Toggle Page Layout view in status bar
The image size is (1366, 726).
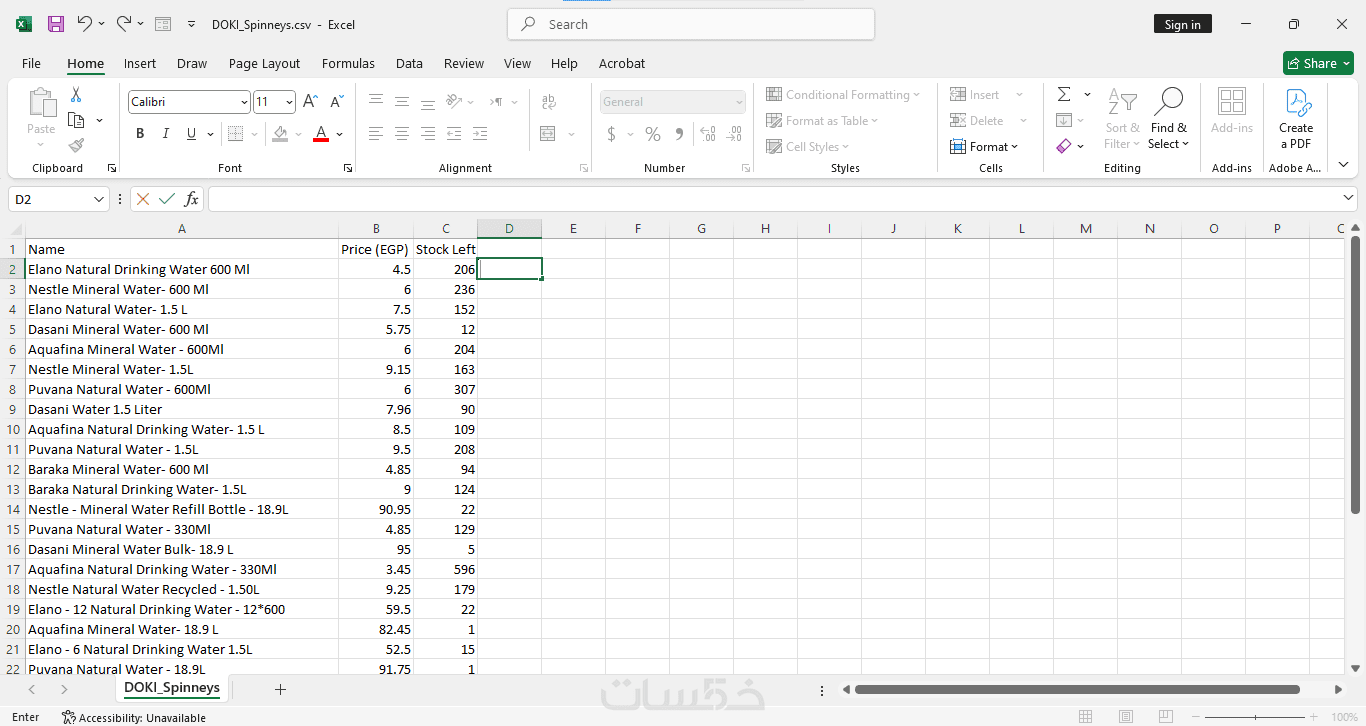click(1126, 717)
